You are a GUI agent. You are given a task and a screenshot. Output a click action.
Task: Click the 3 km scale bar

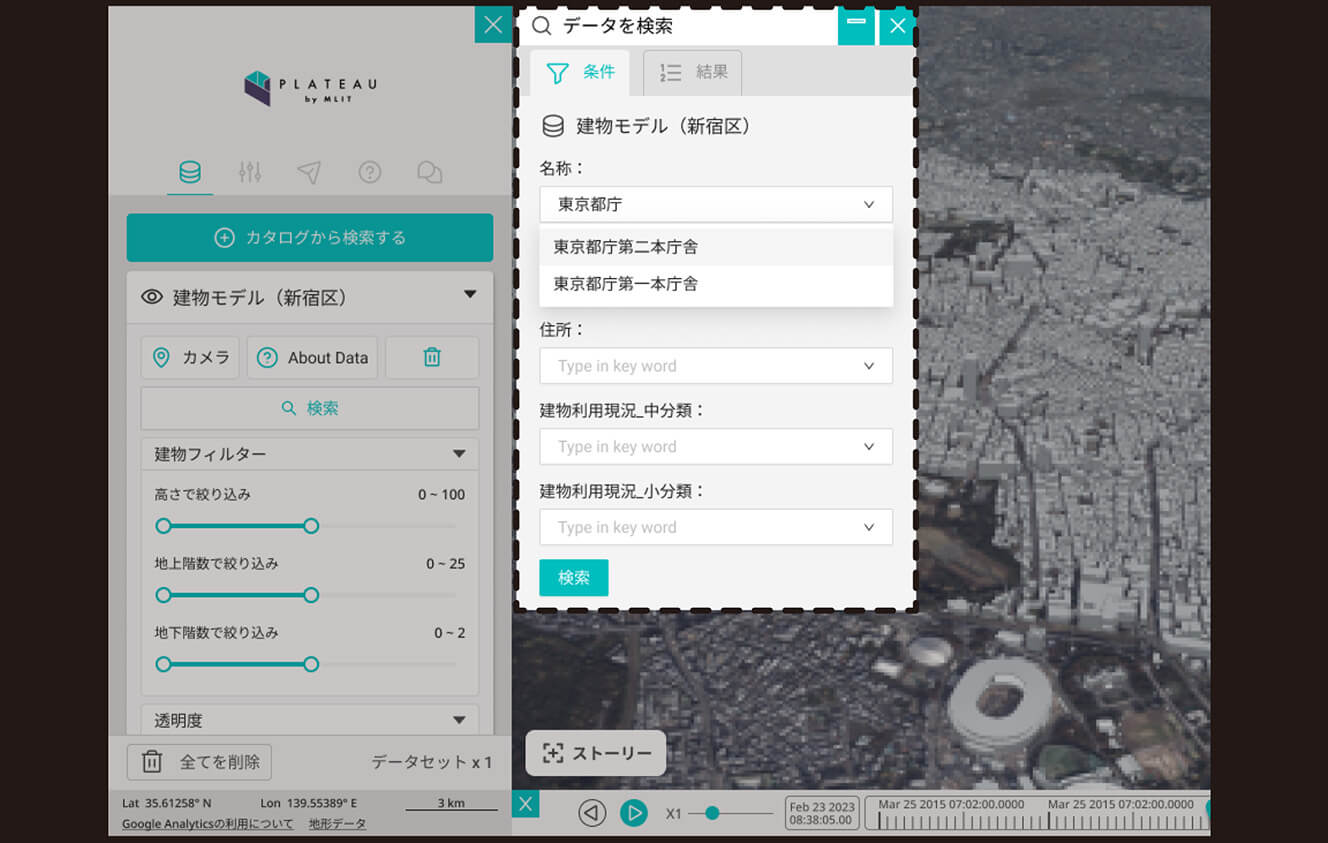(451, 804)
